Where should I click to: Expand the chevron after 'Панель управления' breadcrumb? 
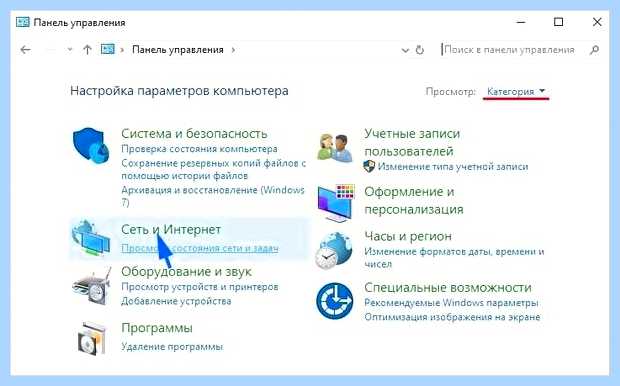[233, 50]
